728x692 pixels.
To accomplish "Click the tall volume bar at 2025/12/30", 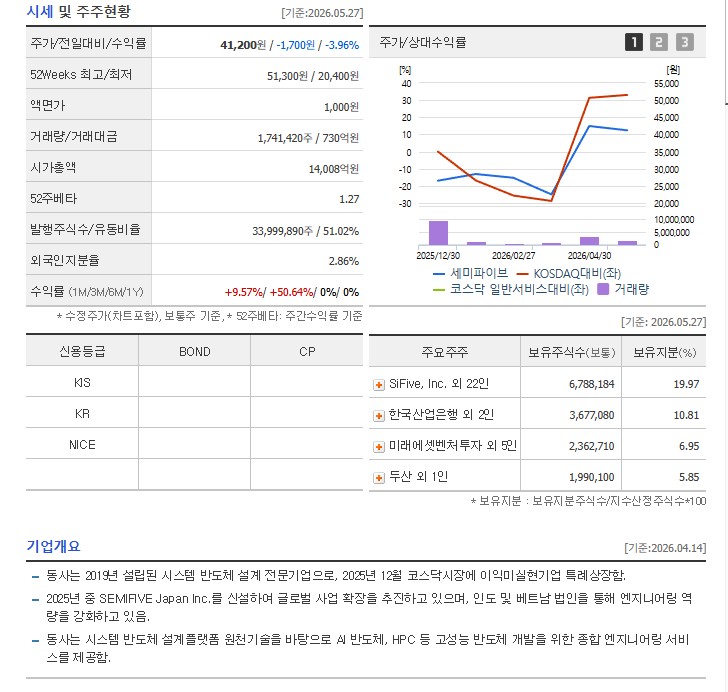I will (438, 233).
